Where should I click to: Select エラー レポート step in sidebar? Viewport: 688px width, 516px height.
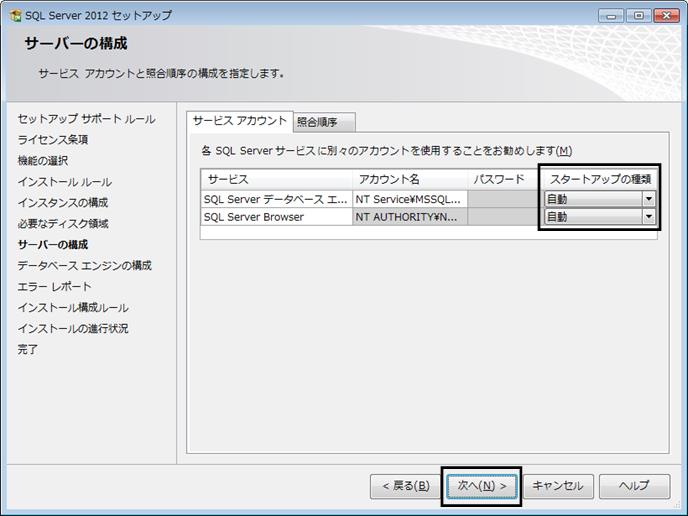coord(54,287)
